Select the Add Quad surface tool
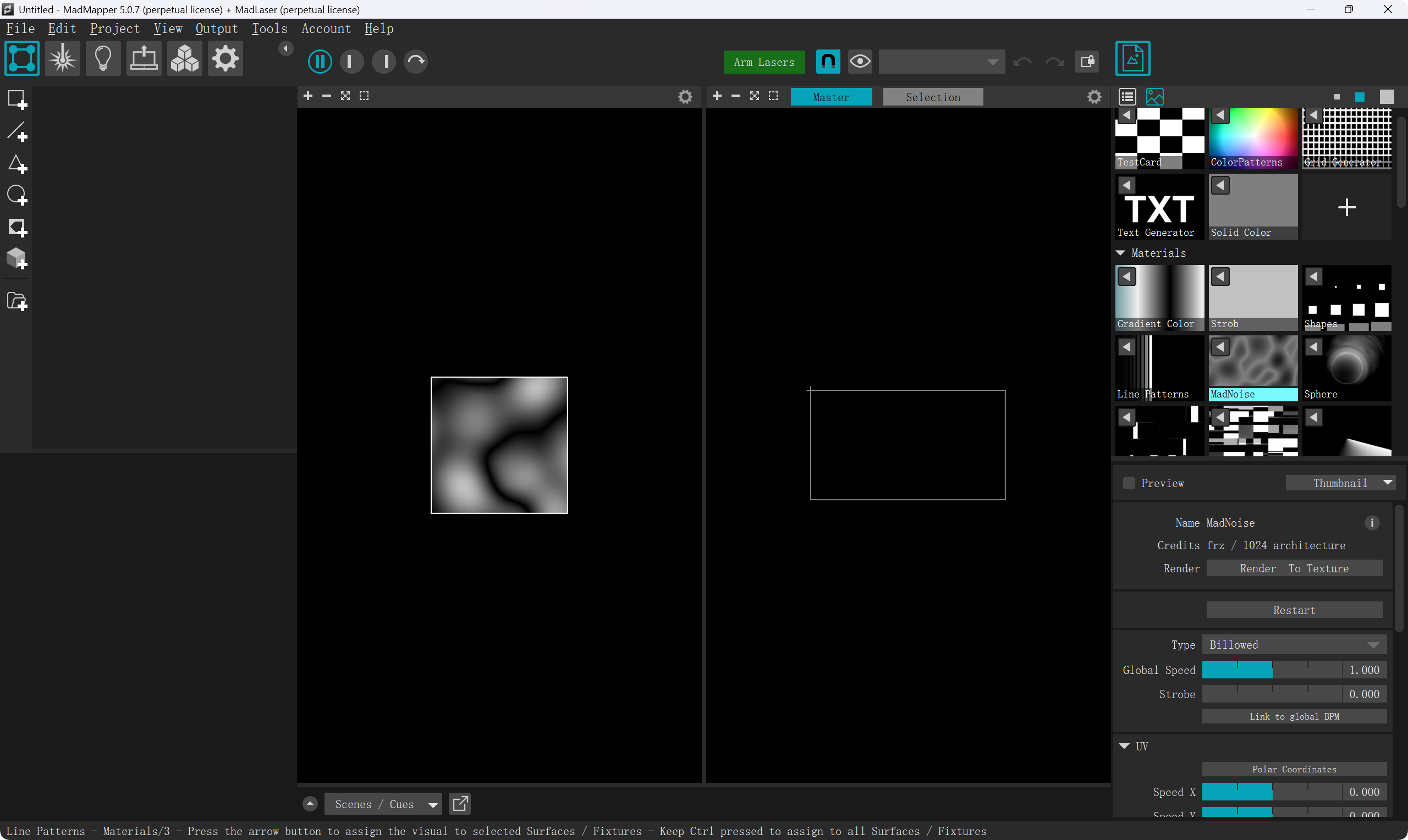The height and width of the screenshot is (840, 1408). click(17, 100)
